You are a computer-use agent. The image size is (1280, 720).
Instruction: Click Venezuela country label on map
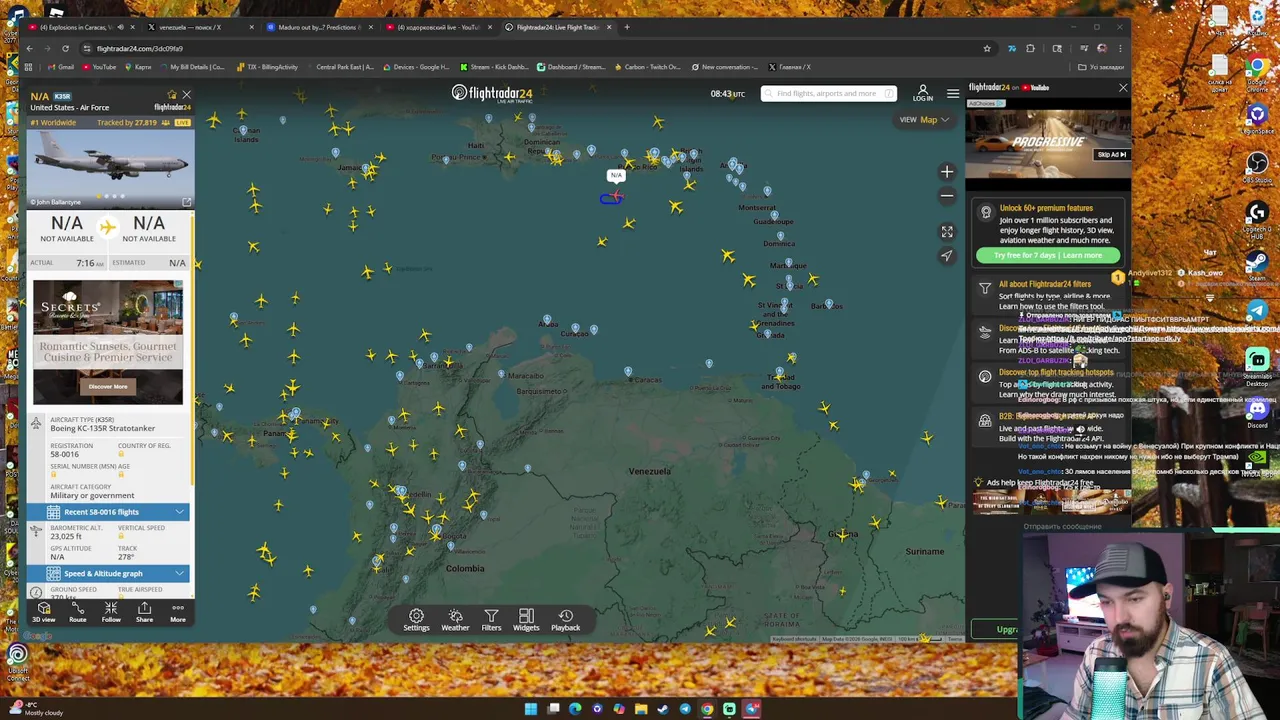(650, 471)
